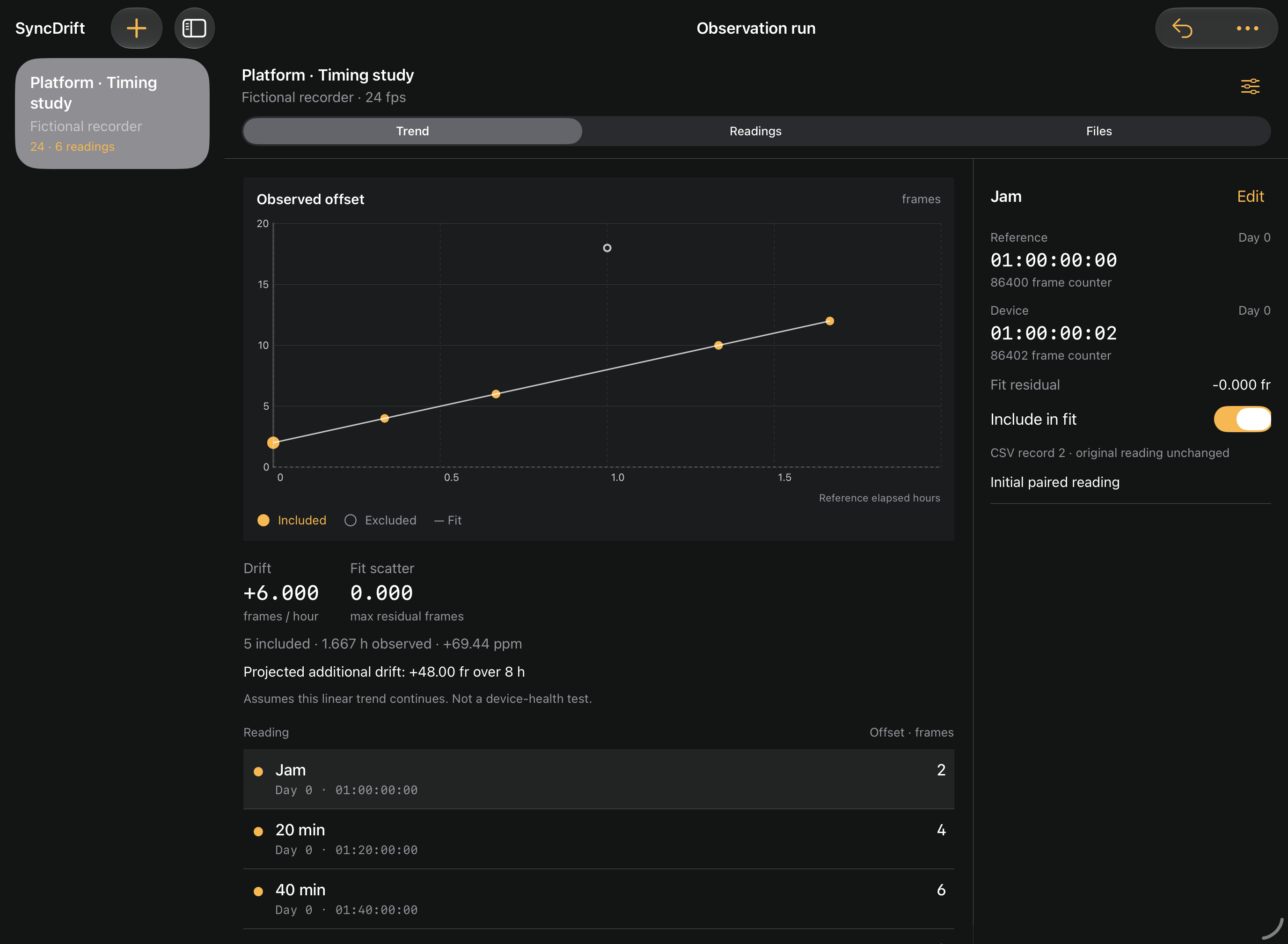
Task: Open the three-dot more menu
Action: pyautogui.click(x=1247, y=28)
